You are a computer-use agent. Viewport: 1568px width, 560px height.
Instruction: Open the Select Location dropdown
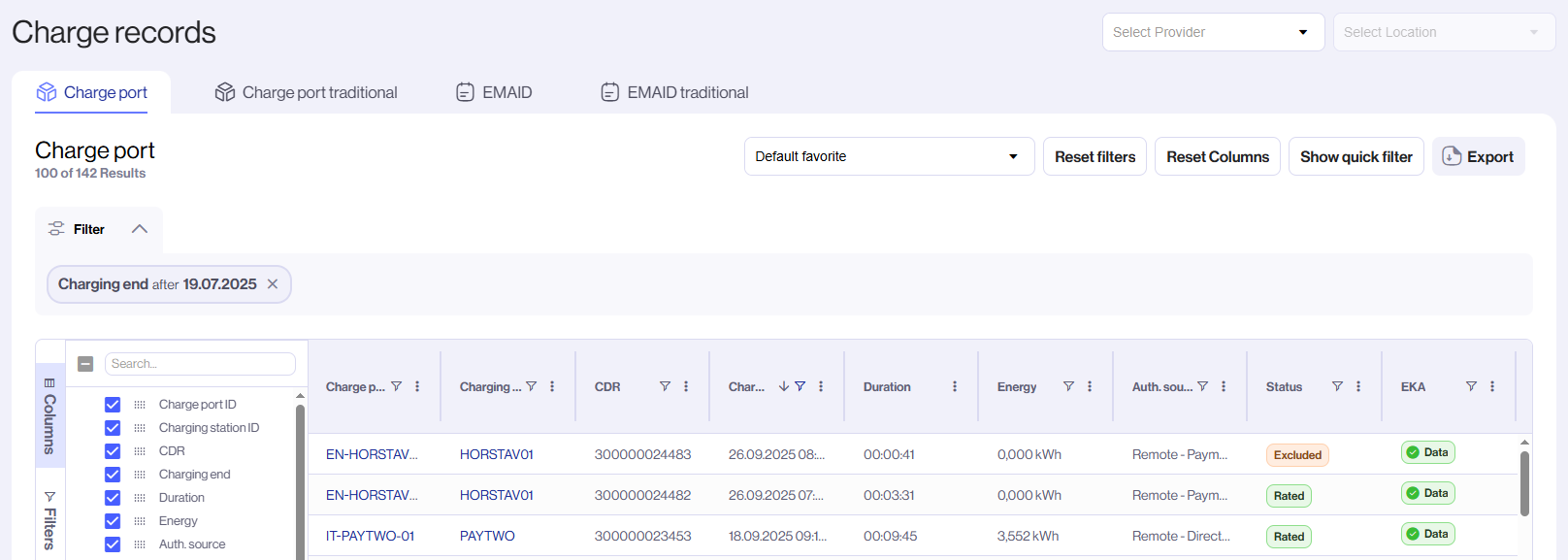tap(1444, 32)
